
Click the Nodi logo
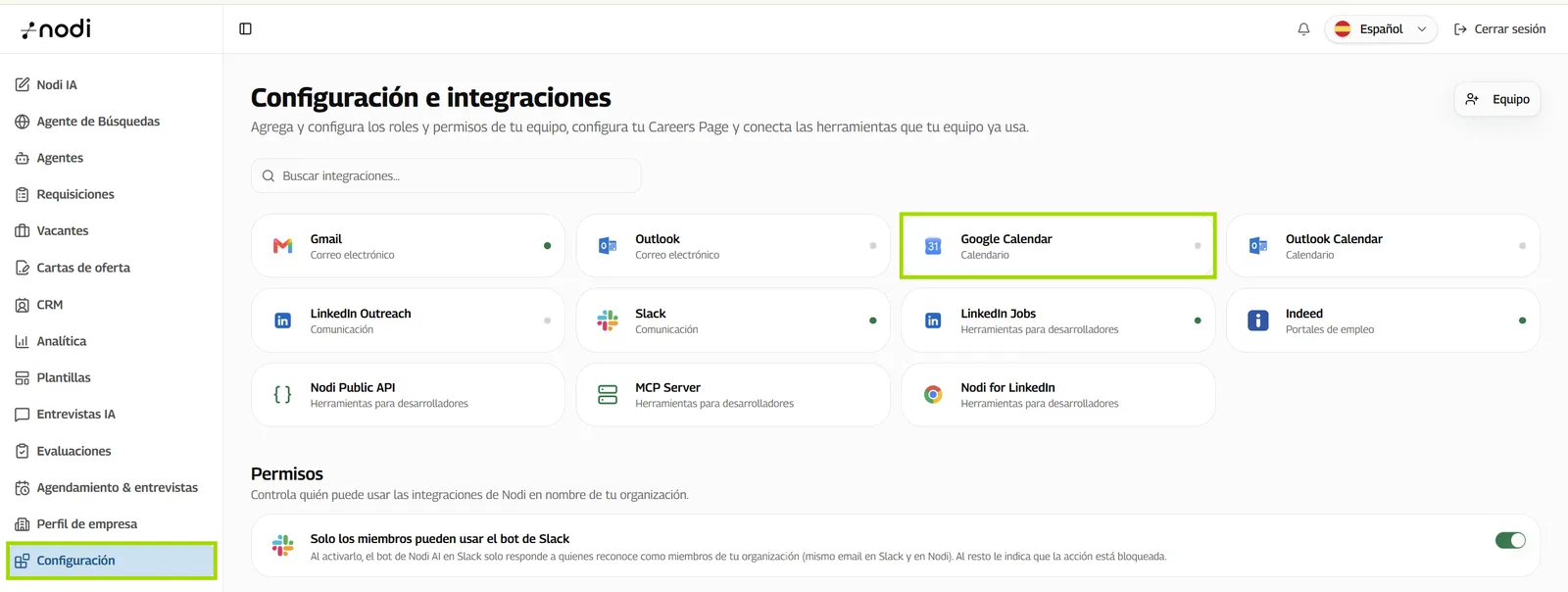tap(56, 28)
